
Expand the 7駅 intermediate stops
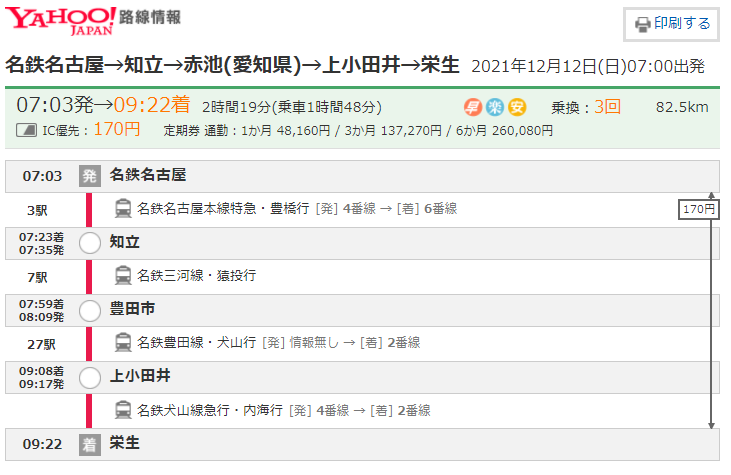coord(37,278)
